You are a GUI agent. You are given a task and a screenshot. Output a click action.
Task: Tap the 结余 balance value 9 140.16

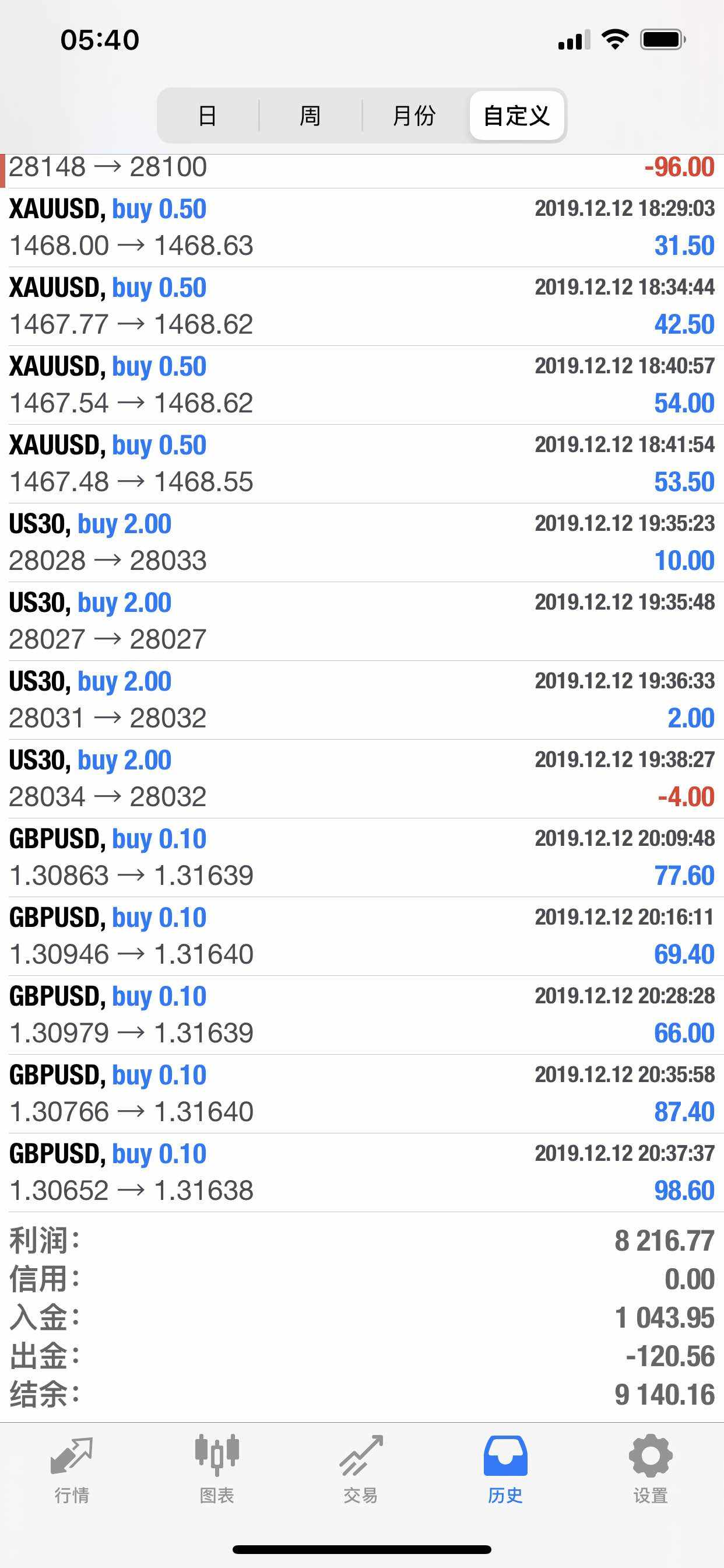coord(664,1395)
